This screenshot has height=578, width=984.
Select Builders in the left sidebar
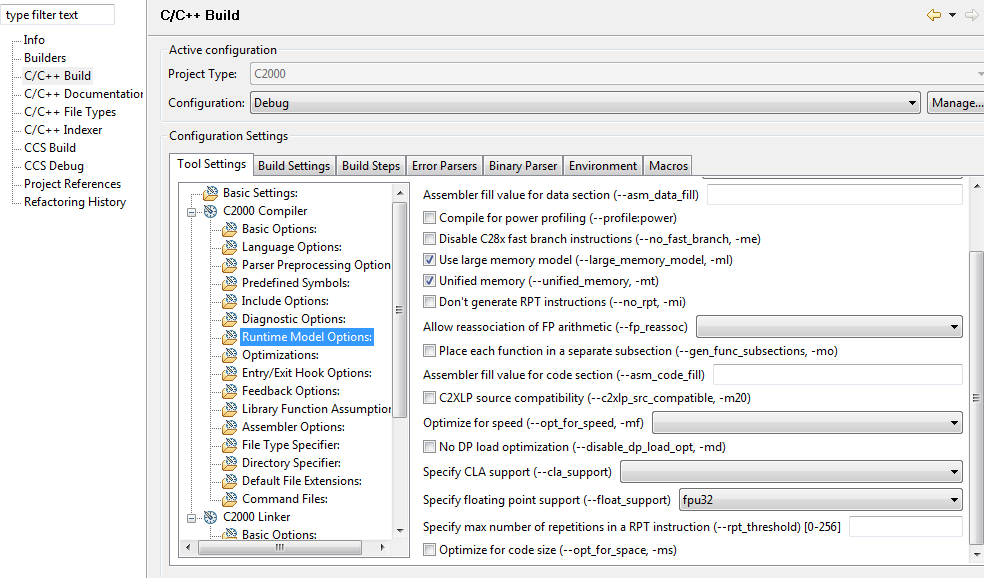point(45,58)
